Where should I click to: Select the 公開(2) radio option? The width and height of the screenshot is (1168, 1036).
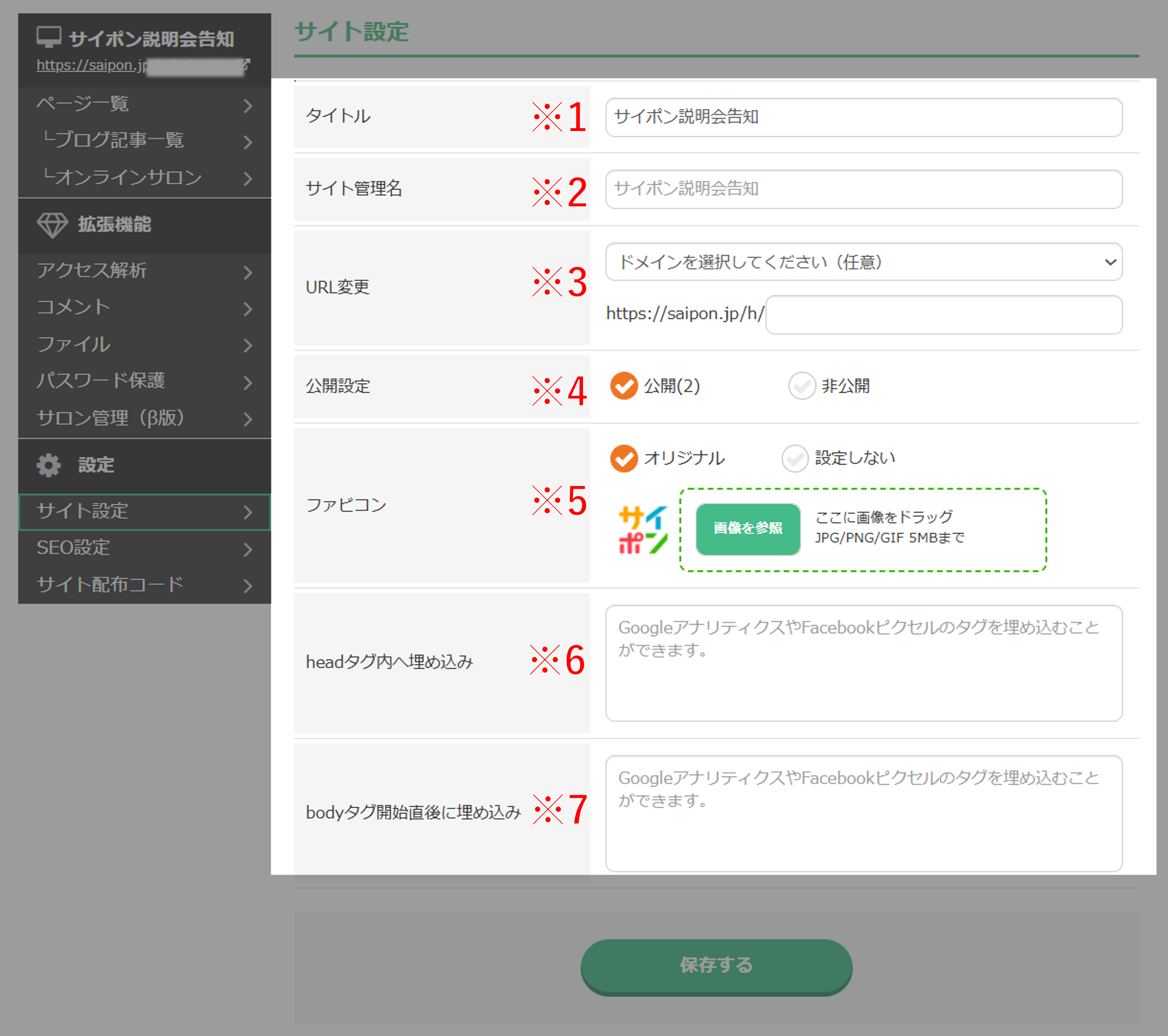[624, 386]
